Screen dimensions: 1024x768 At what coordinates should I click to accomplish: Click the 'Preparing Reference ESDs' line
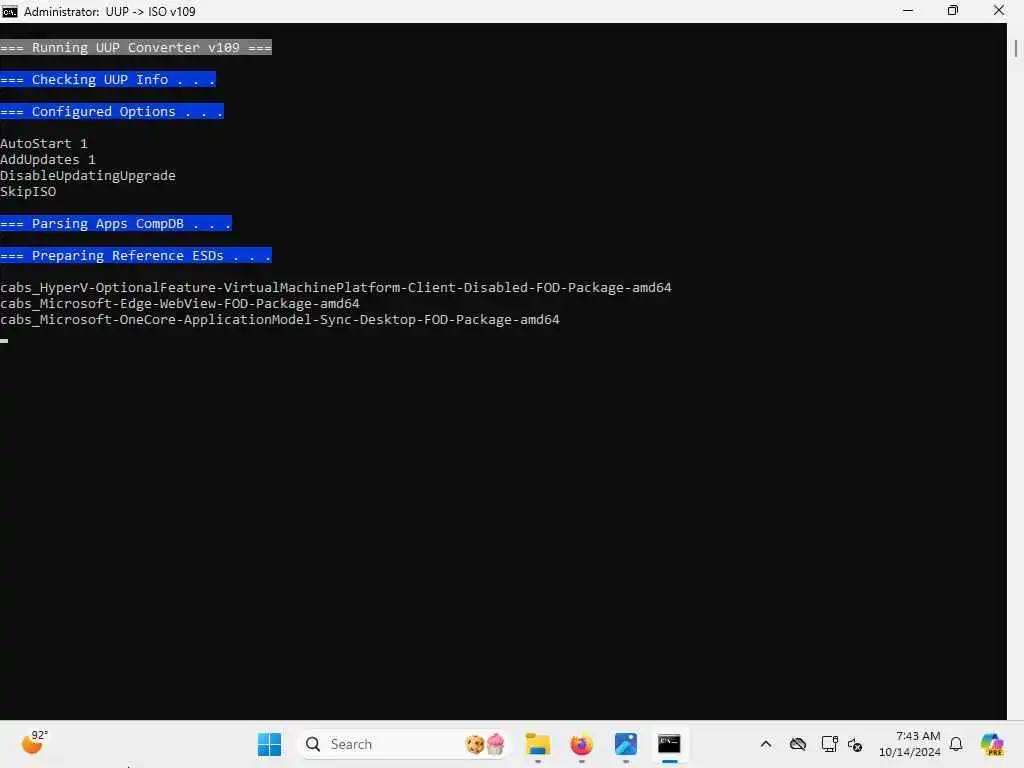click(x=136, y=255)
